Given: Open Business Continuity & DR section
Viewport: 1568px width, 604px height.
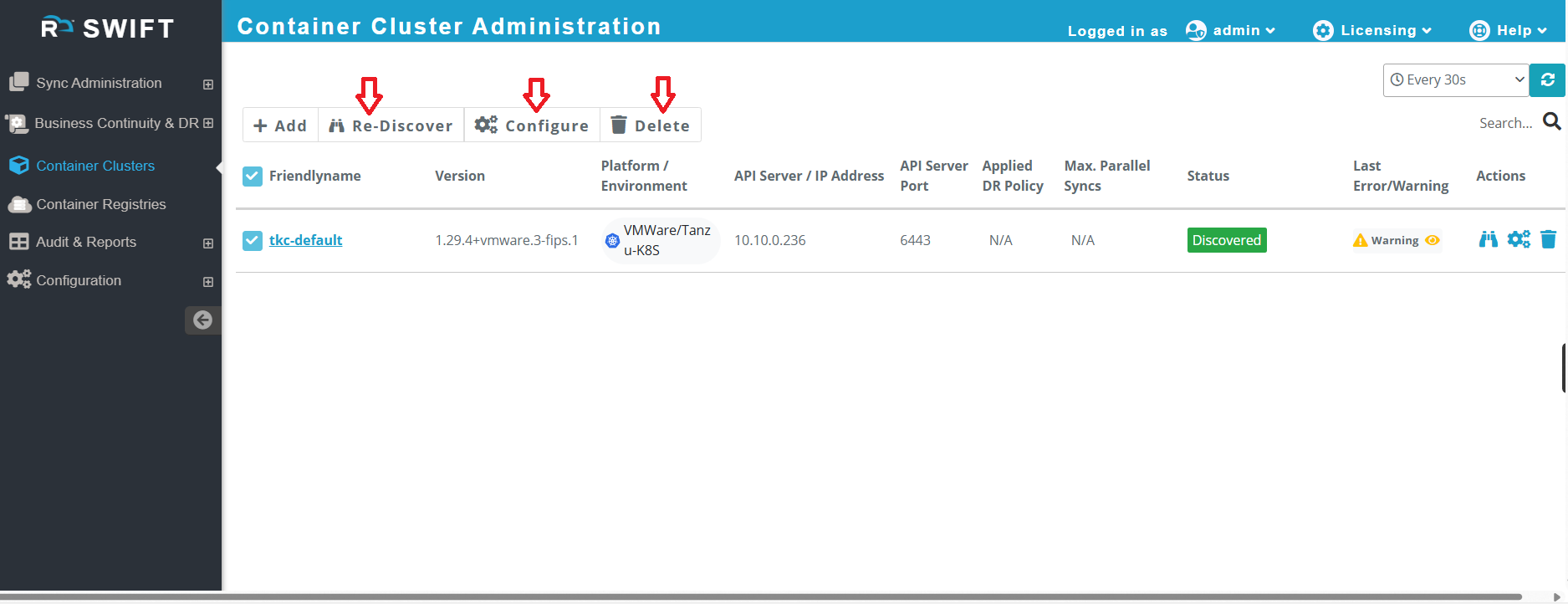Looking at the screenshot, I should 116,123.
